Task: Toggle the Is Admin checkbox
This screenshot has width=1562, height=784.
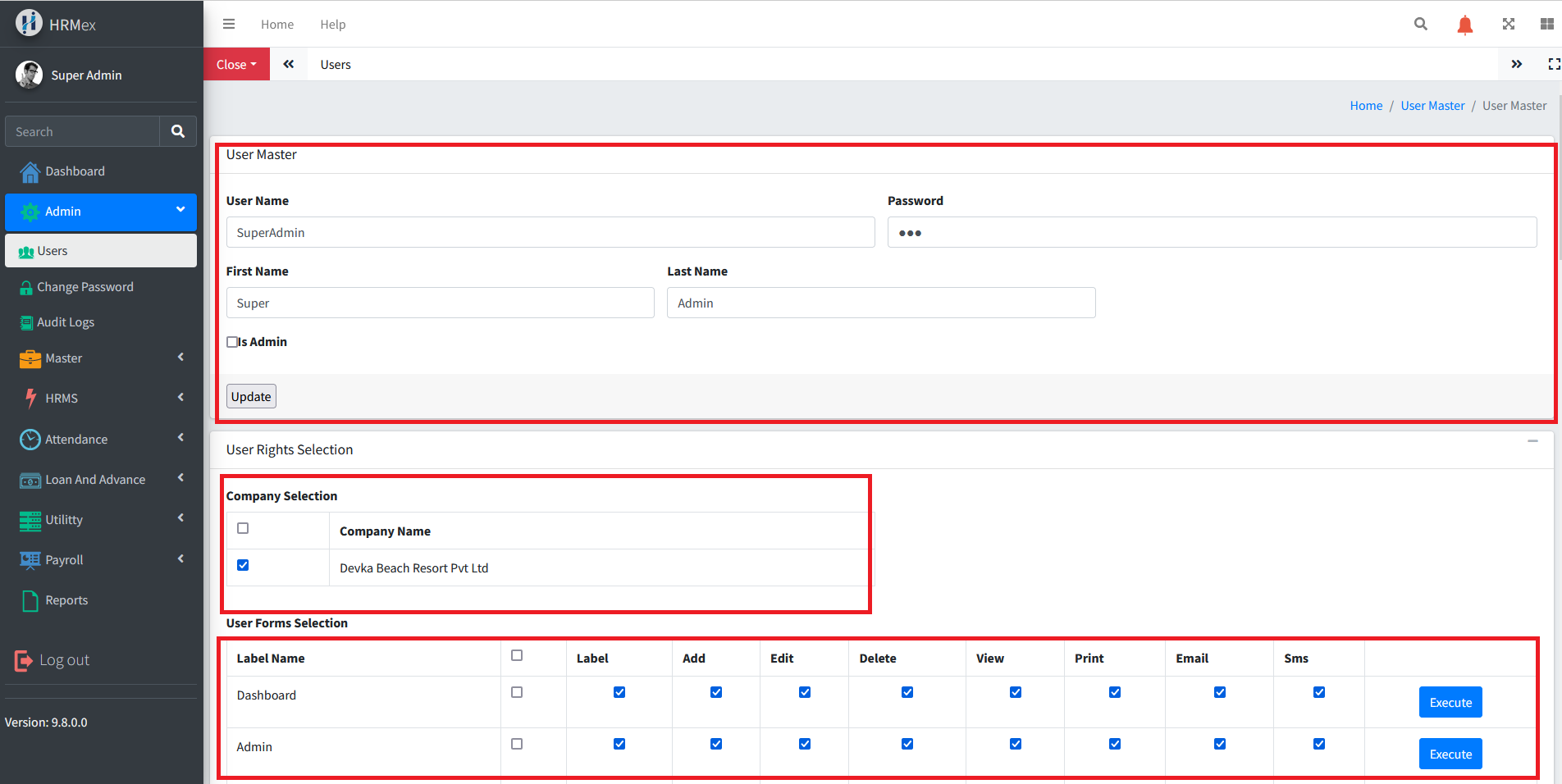Action: (x=232, y=342)
